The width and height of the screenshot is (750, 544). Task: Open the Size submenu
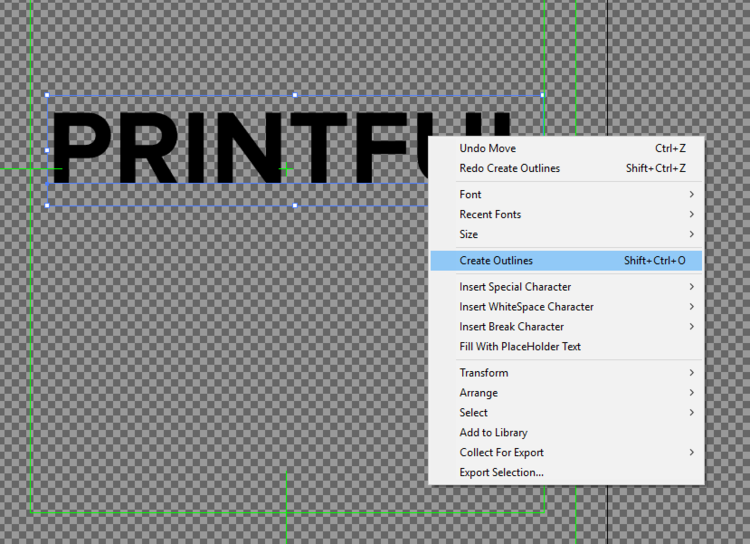(566, 234)
